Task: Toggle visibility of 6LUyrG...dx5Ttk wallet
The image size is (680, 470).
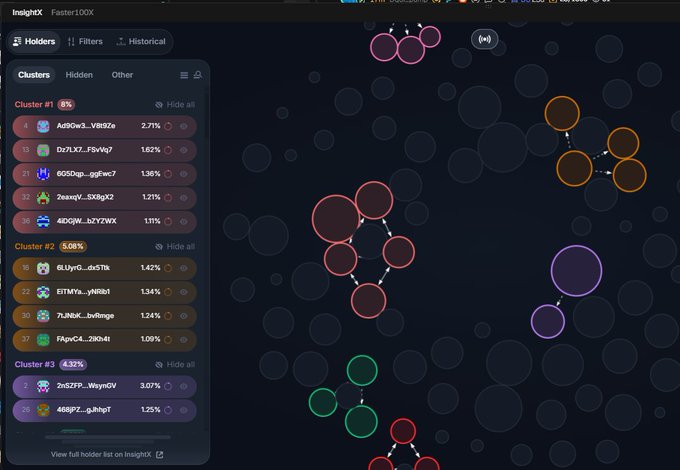Action: point(184,268)
